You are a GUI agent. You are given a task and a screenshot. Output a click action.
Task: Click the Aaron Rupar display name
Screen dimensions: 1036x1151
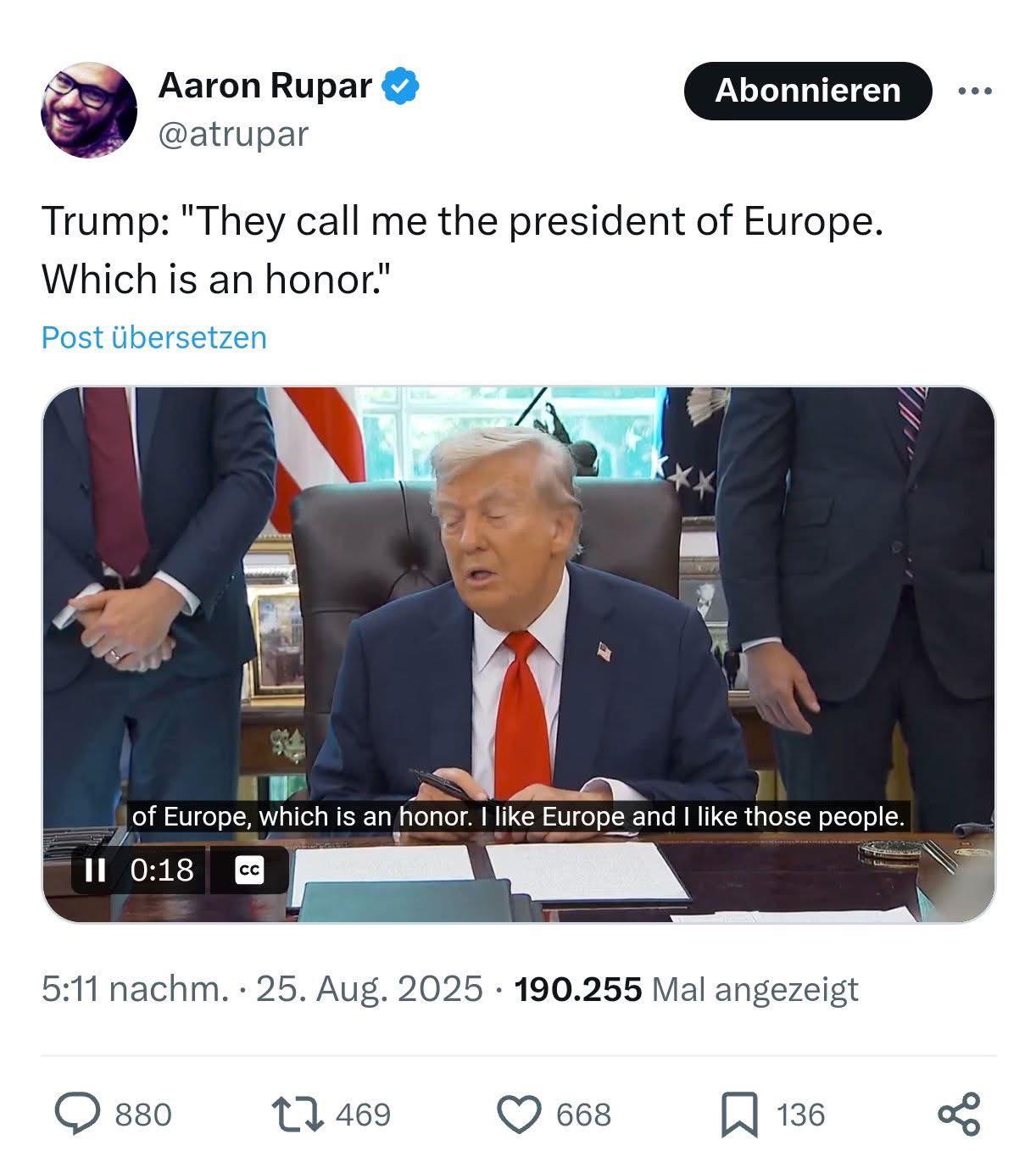click(265, 86)
